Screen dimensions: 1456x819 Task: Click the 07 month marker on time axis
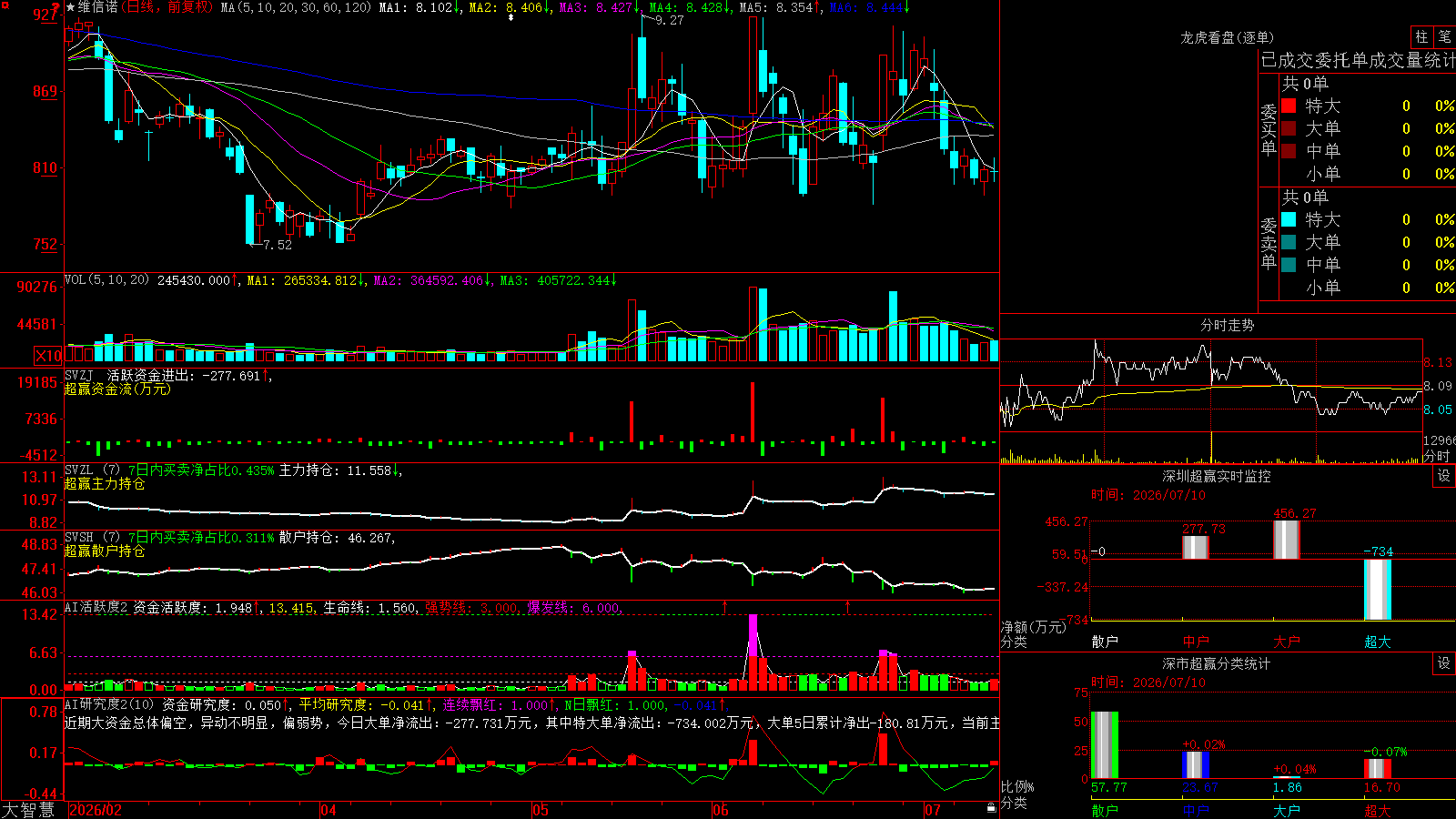click(x=933, y=810)
